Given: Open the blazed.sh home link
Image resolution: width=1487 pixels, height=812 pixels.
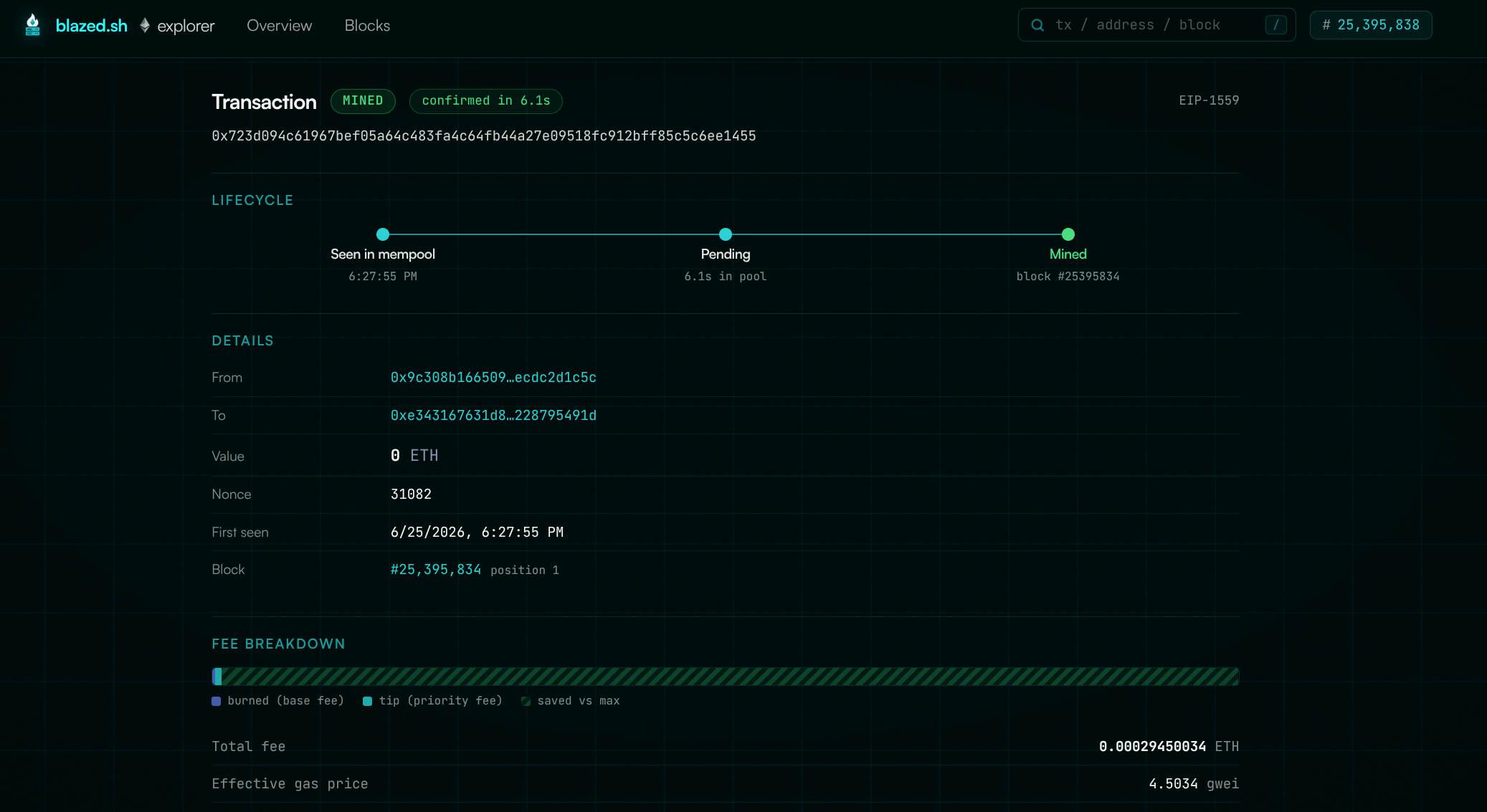Looking at the screenshot, I should [x=91, y=26].
